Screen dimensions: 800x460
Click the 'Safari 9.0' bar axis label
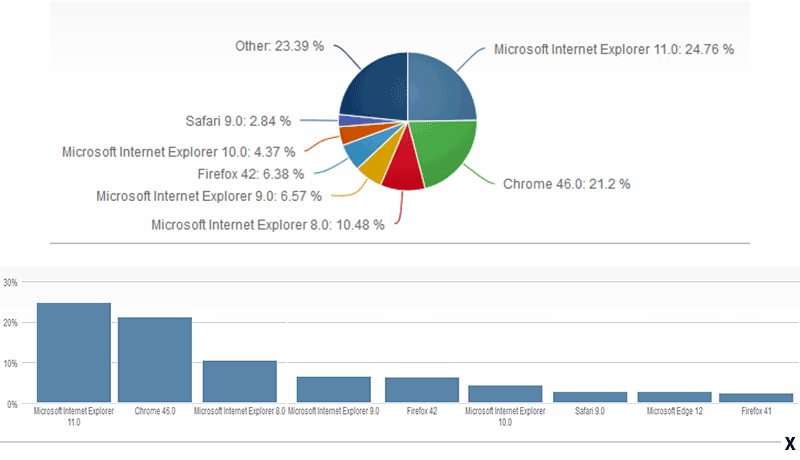pyautogui.click(x=590, y=411)
